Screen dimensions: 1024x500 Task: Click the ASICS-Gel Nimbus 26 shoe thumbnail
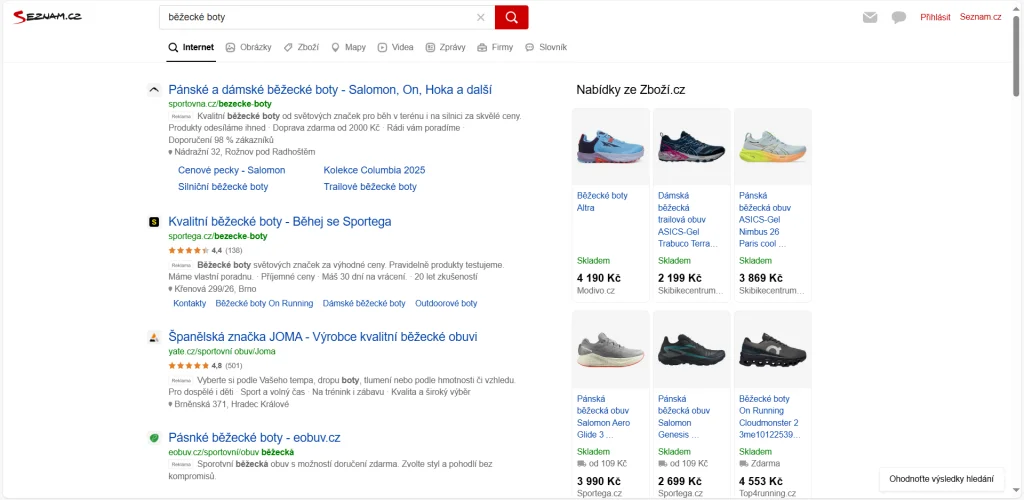[x=773, y=147]
